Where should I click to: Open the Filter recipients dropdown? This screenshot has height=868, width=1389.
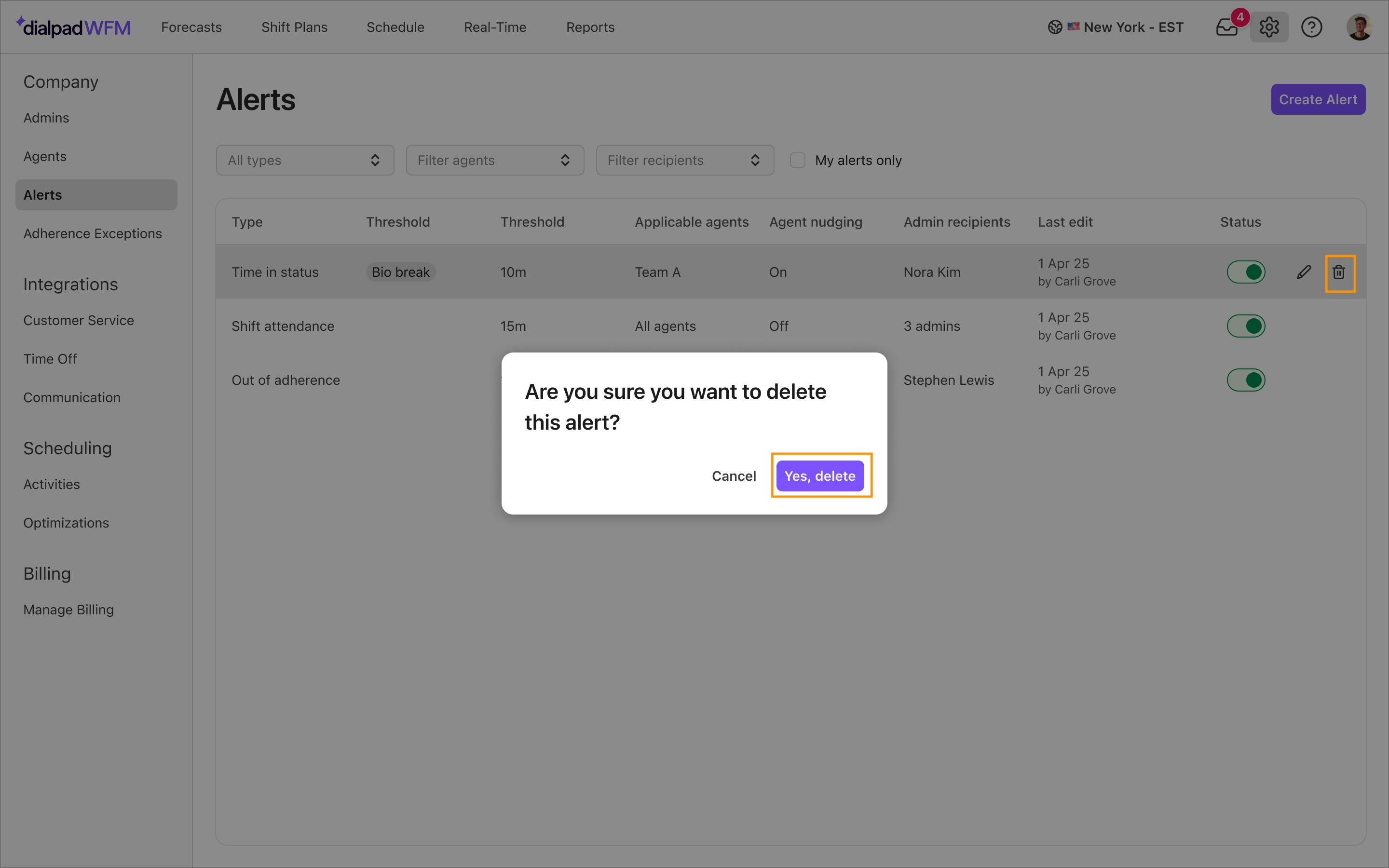point(685,160)
